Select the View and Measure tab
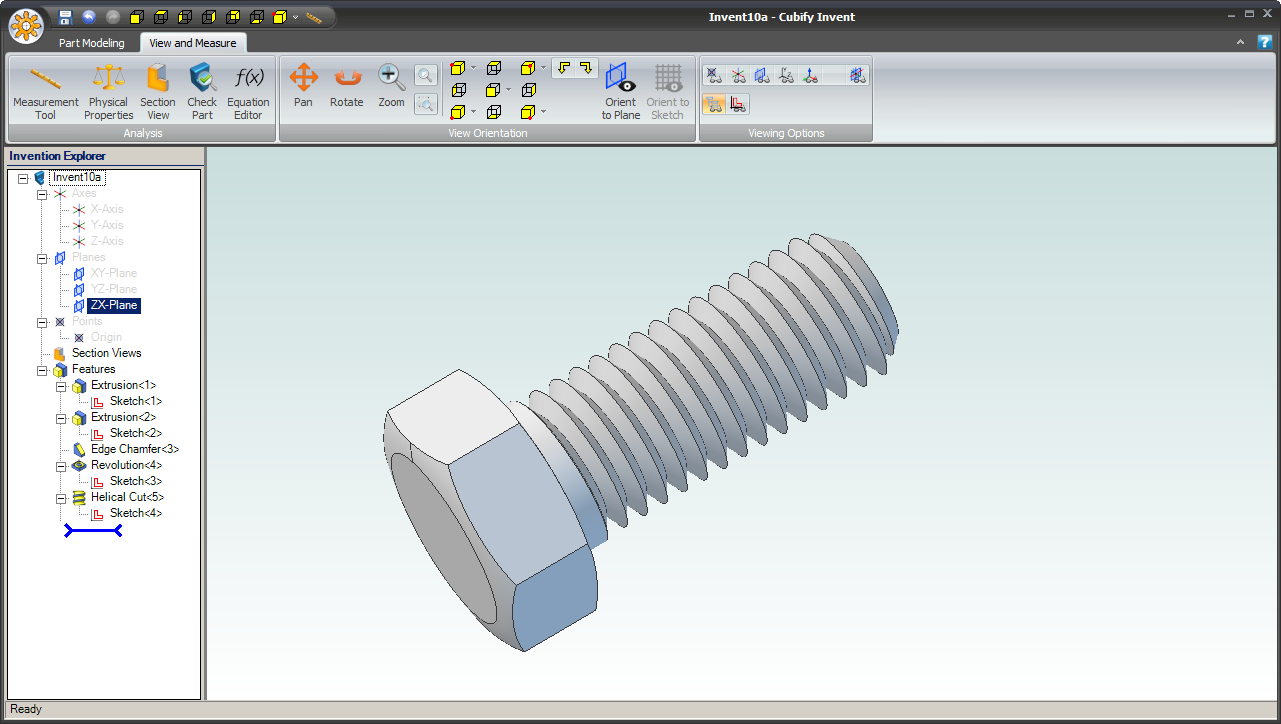Viewport: 1281px width, 724px height. tap(192, 43)
